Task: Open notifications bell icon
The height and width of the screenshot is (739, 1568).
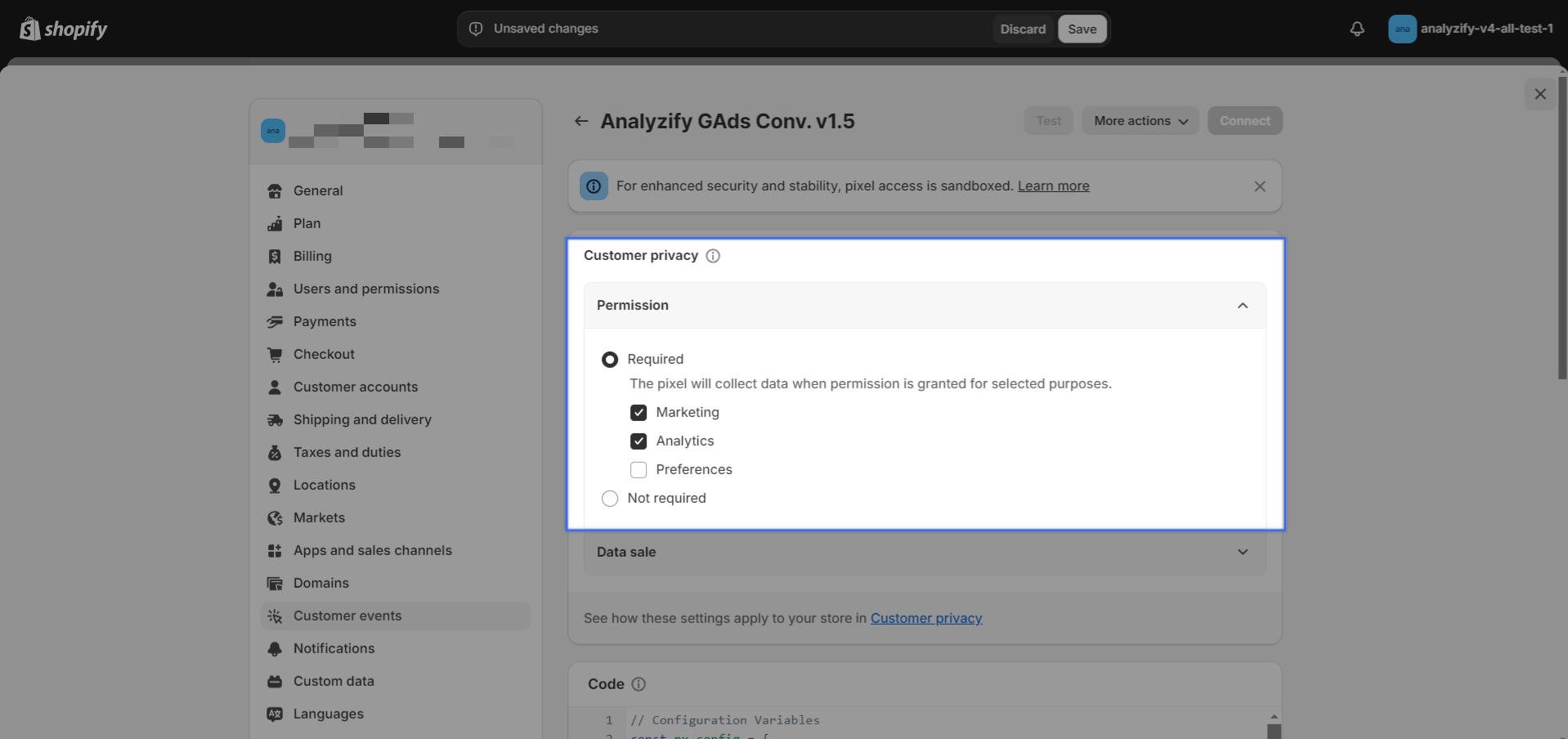Action: [x=1357, y=29]
